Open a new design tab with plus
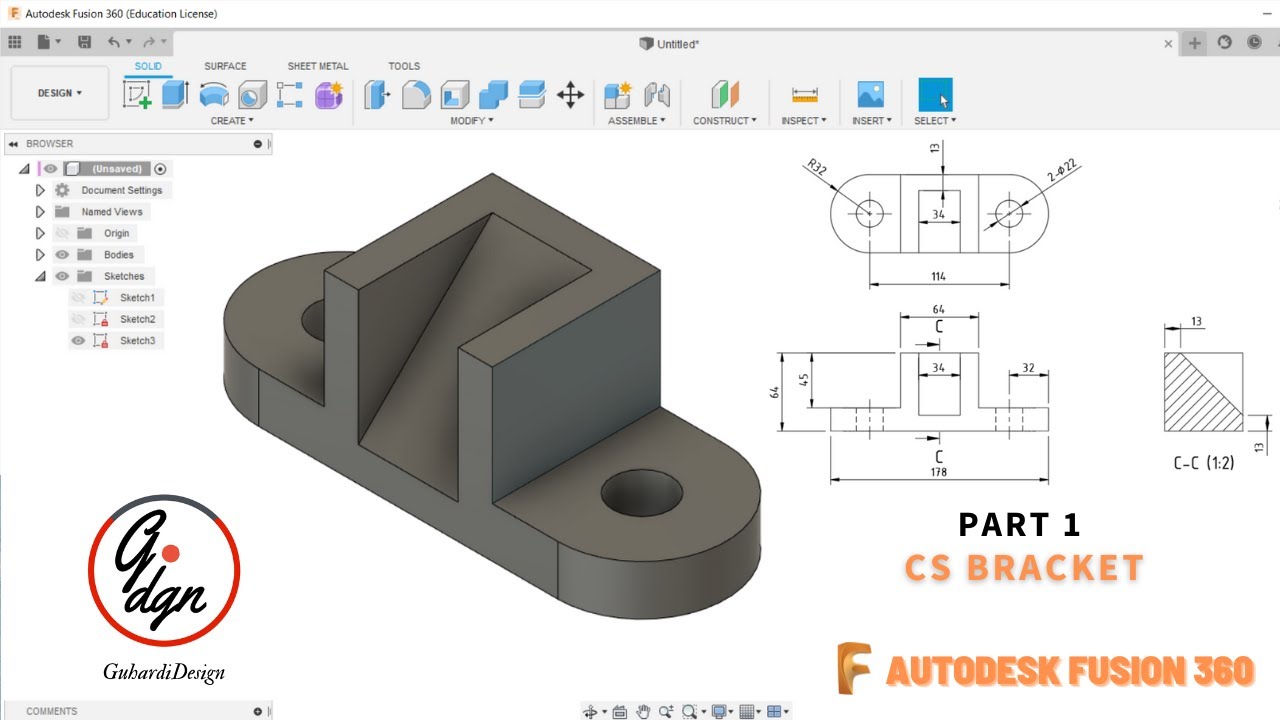The width and height of the screenshot is (1280, 720). [x=1195, y=43]
